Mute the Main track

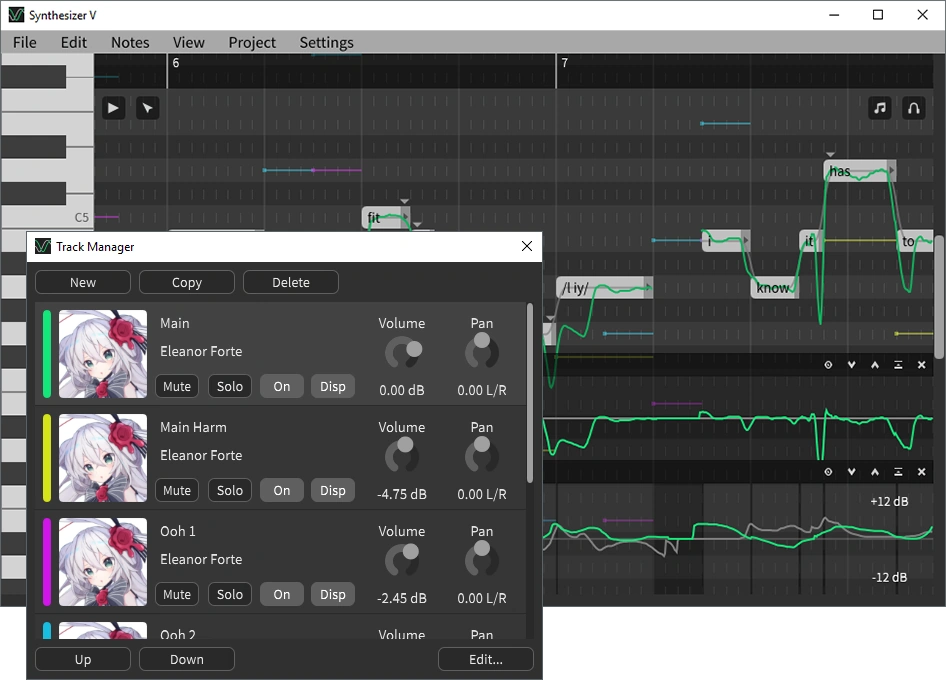click(177, 386)
